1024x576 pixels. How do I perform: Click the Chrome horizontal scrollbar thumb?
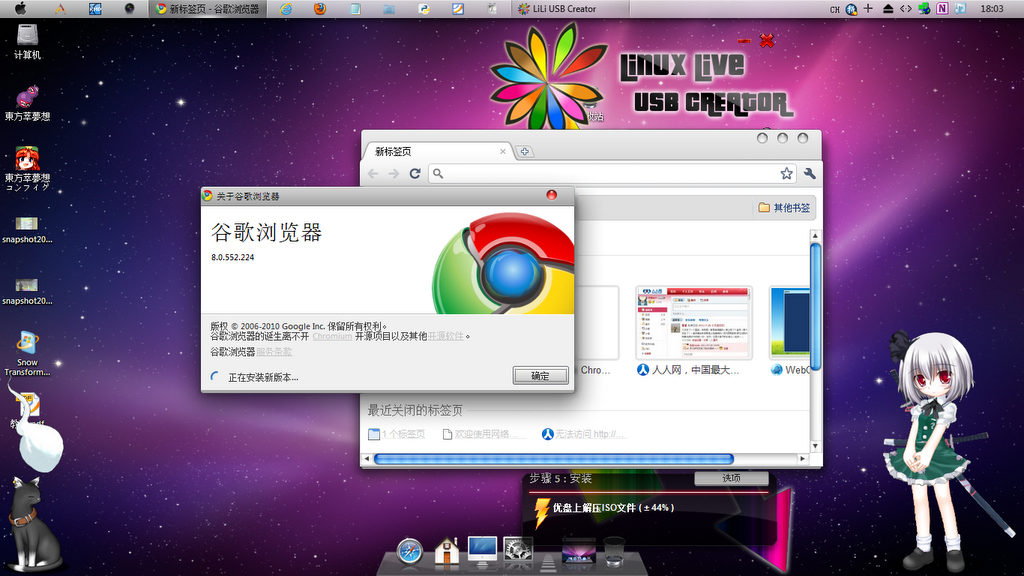554,459
